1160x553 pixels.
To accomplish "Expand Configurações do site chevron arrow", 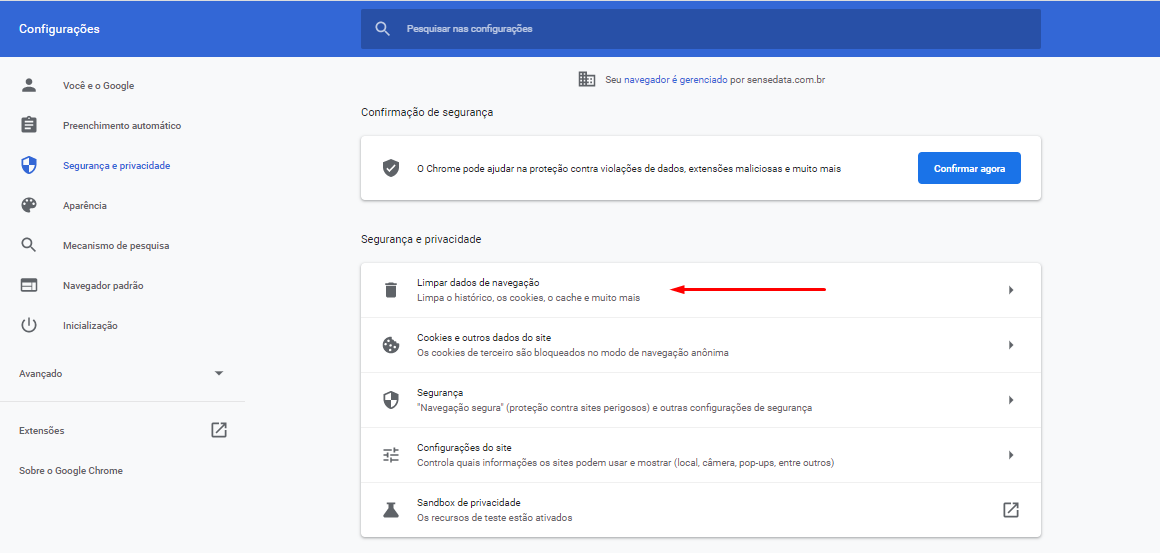I will pyautogui.click(x=1011, y=455).
